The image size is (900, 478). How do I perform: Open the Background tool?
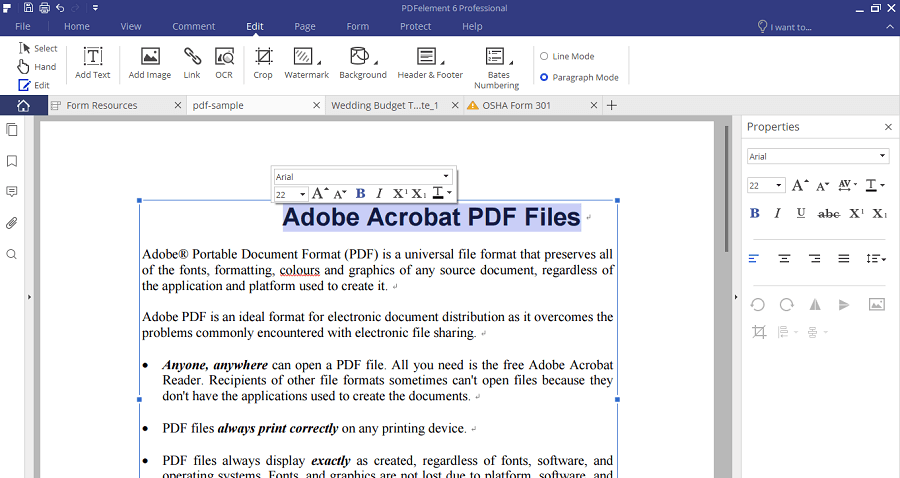tap(363, 63)
